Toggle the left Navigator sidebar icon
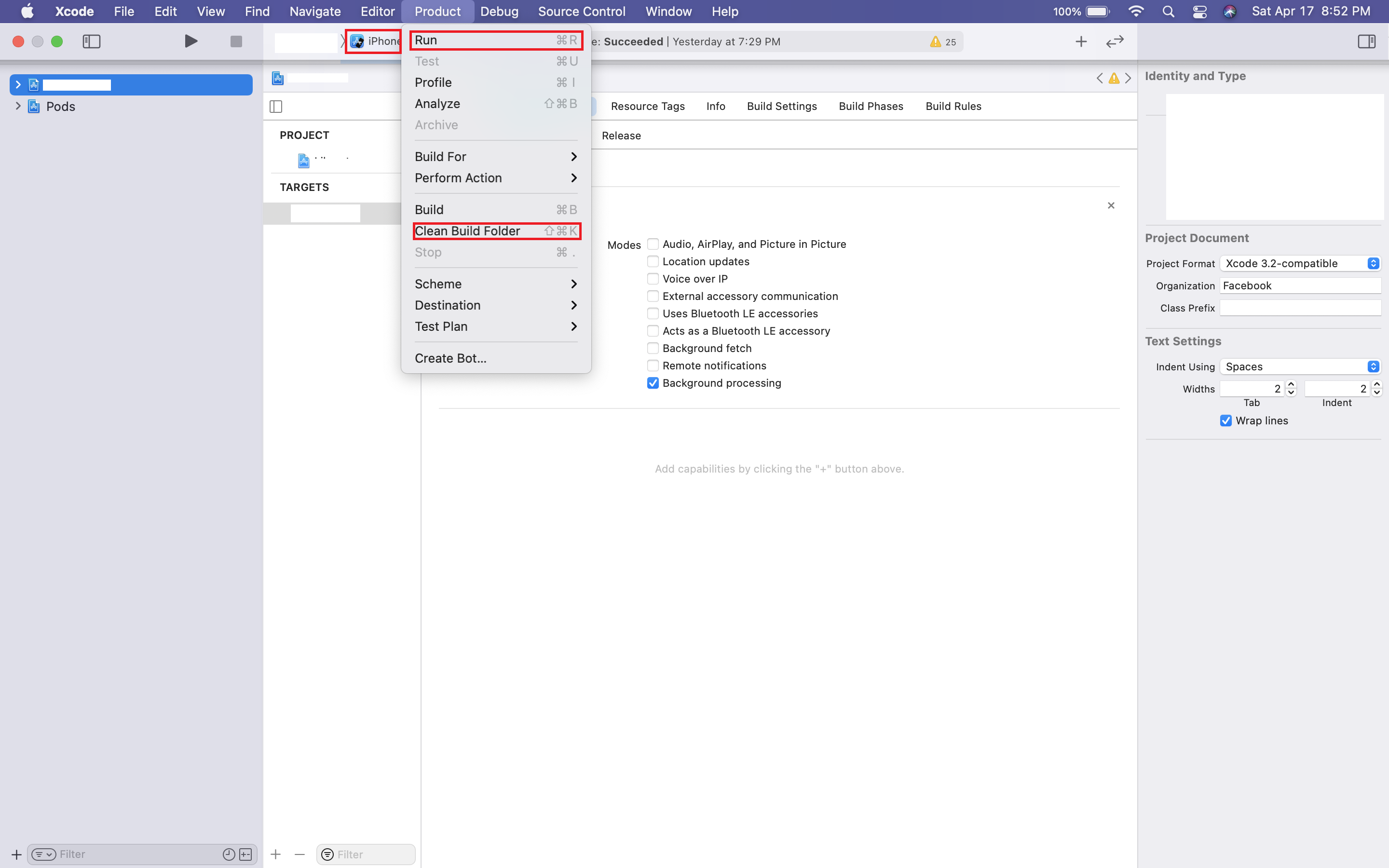This screenshot has height=868, width=1389. (x=91, y=41)
